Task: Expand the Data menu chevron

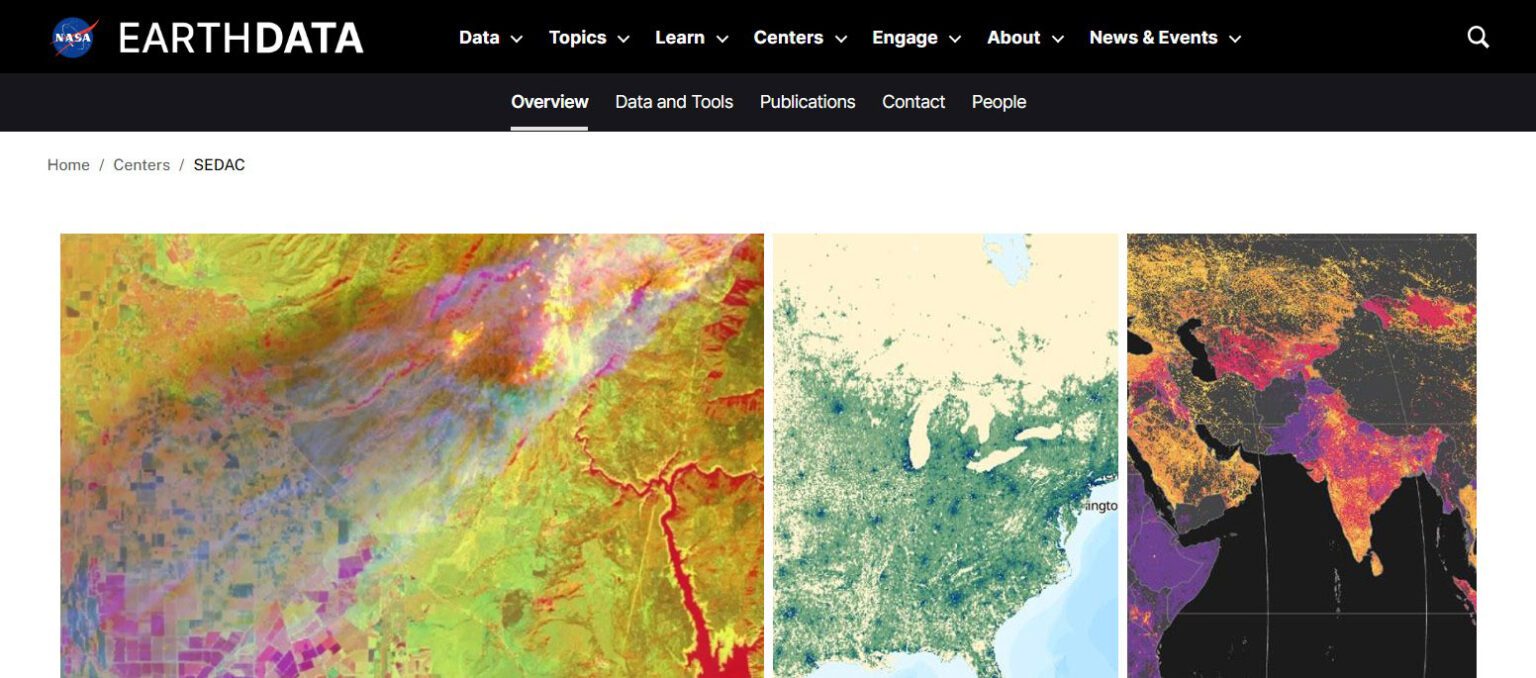Action: click(517, 39)
